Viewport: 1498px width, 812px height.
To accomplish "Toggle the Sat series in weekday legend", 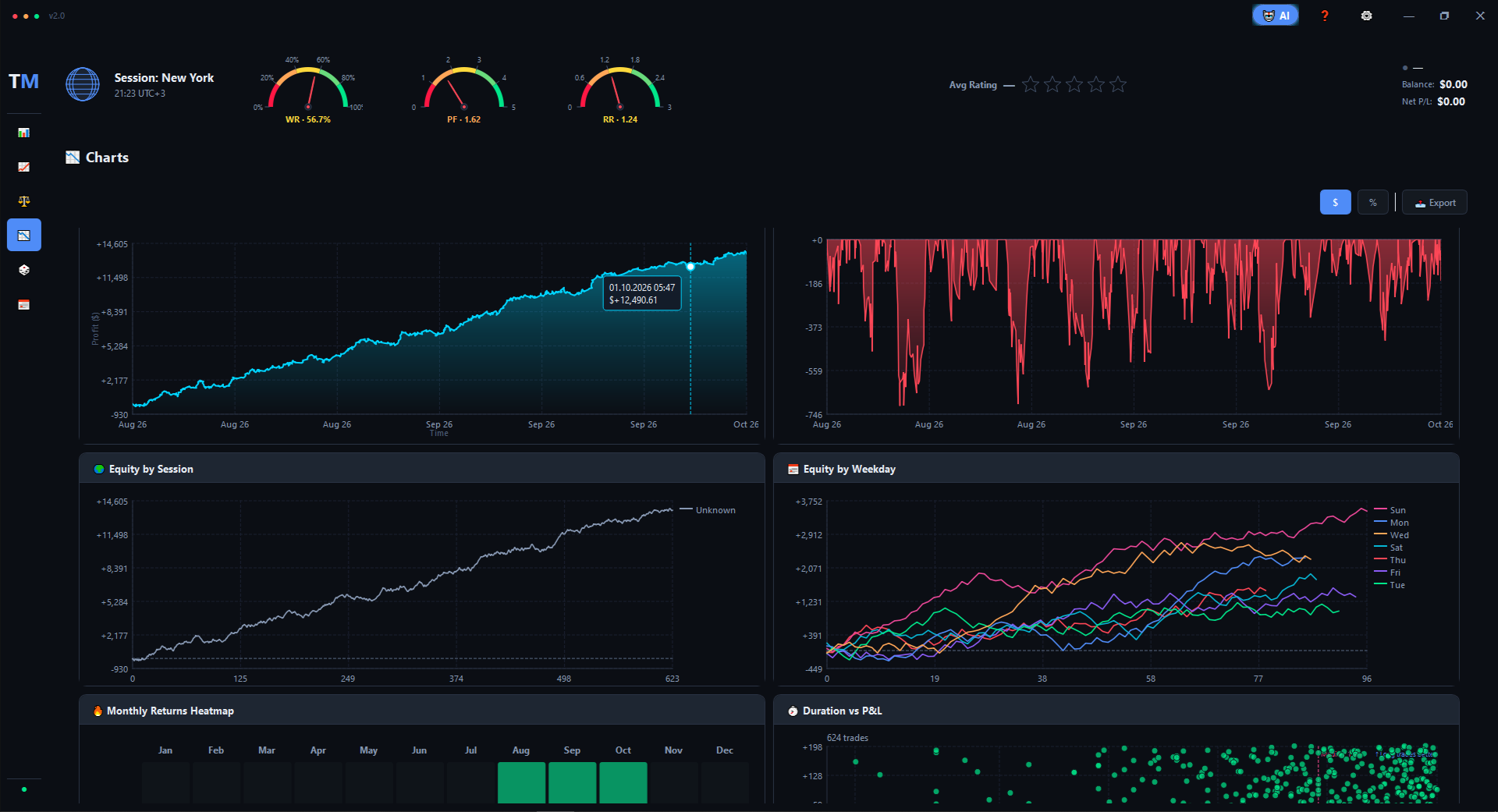I will 1389,548.
